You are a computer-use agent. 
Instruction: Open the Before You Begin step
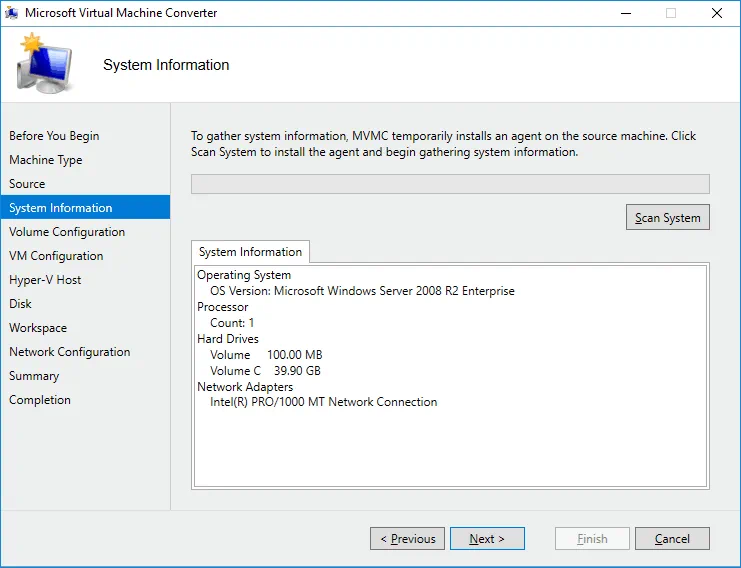coord(54,136)
